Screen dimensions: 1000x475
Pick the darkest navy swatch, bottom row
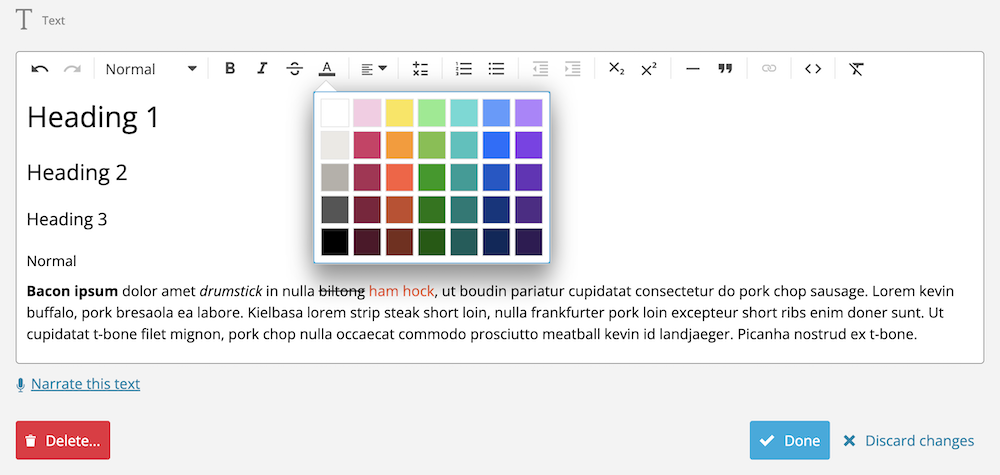[496, 242]
